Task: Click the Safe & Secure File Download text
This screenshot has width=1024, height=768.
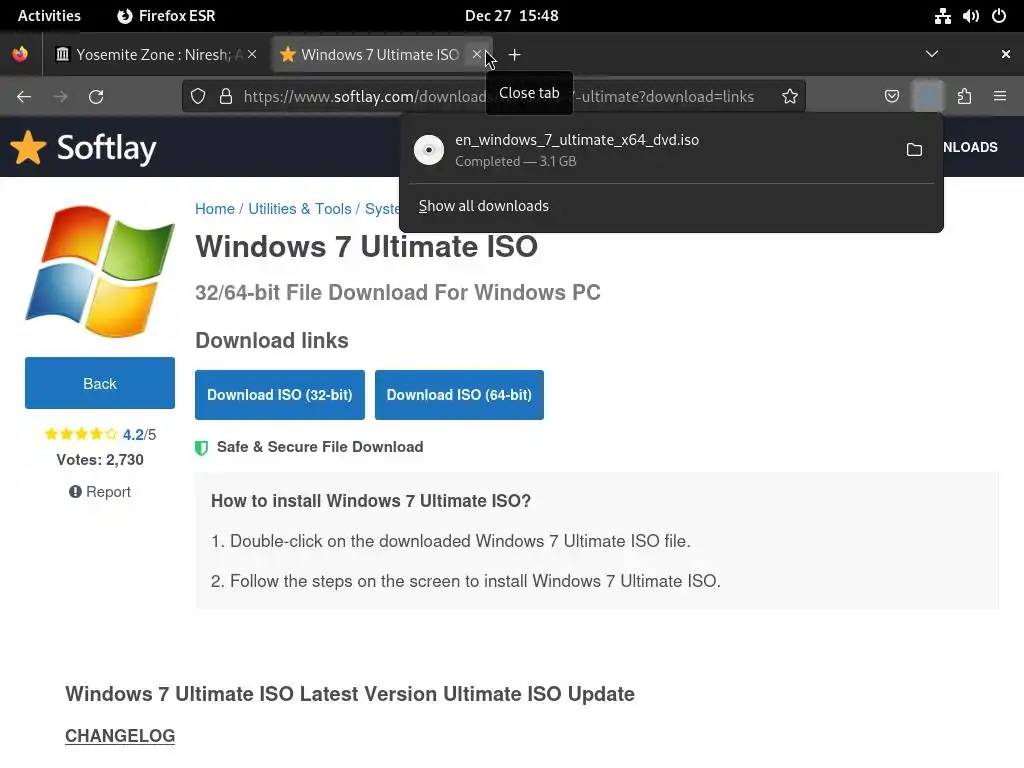Action: coord(320,447)
